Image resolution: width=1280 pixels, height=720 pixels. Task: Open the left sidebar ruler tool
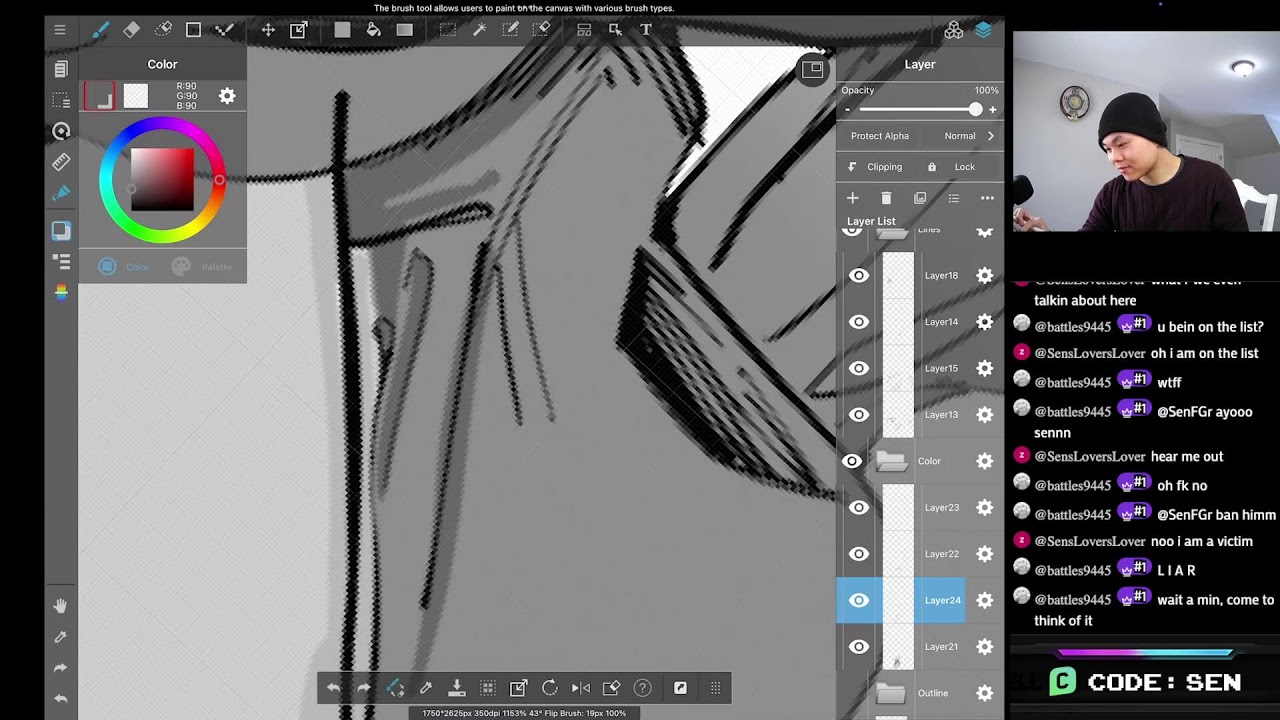(x=61, y=161)
